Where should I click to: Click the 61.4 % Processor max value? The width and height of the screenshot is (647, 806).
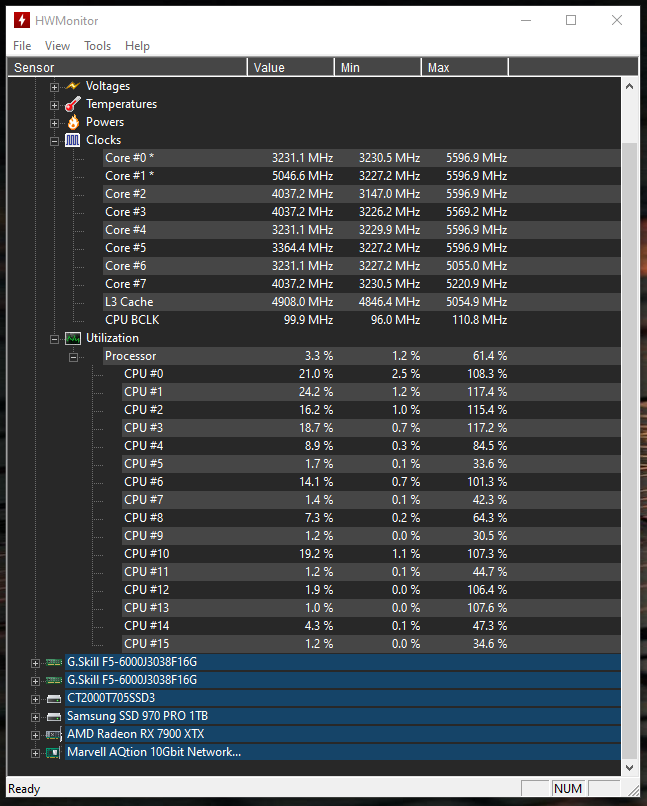[490, 356]
